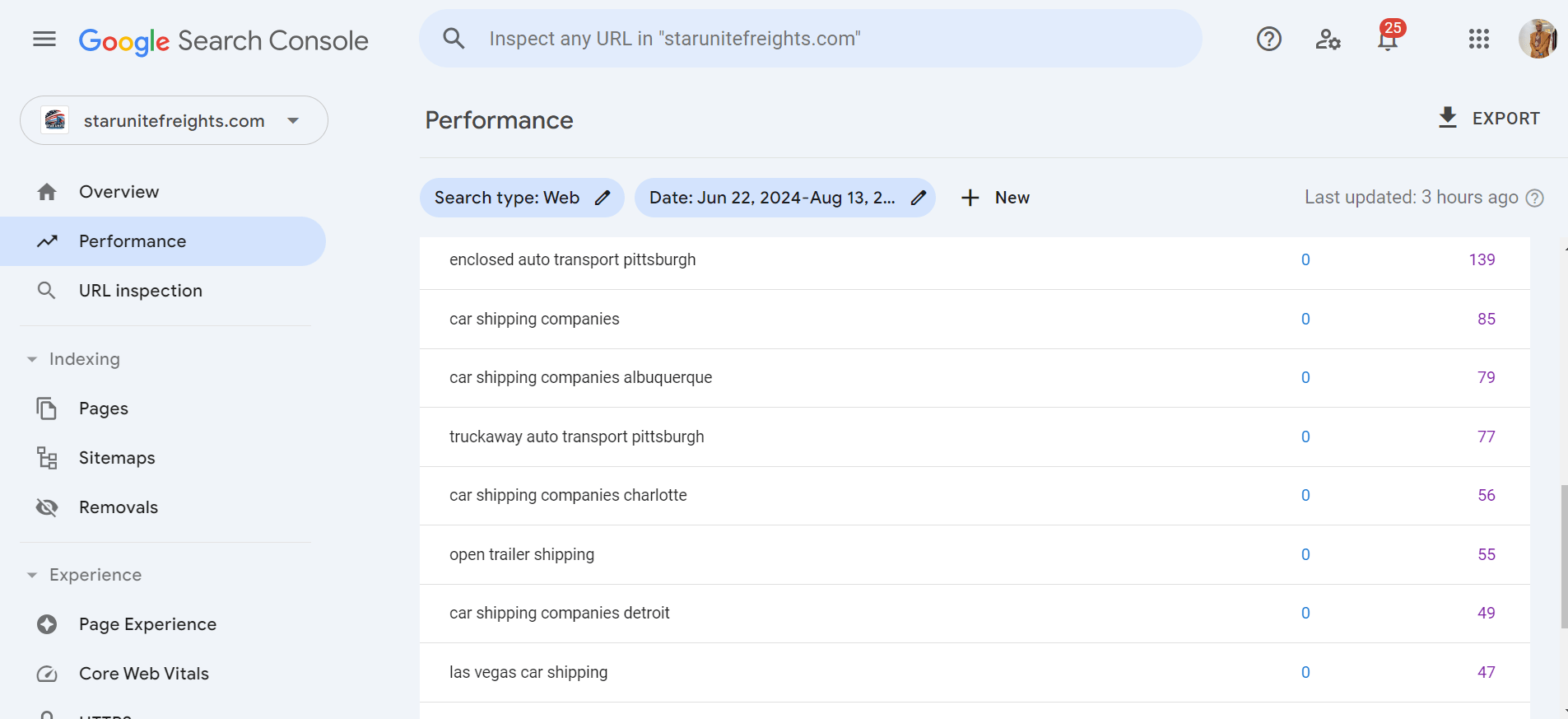Open URL inspection in sidebar

(163, 291)
